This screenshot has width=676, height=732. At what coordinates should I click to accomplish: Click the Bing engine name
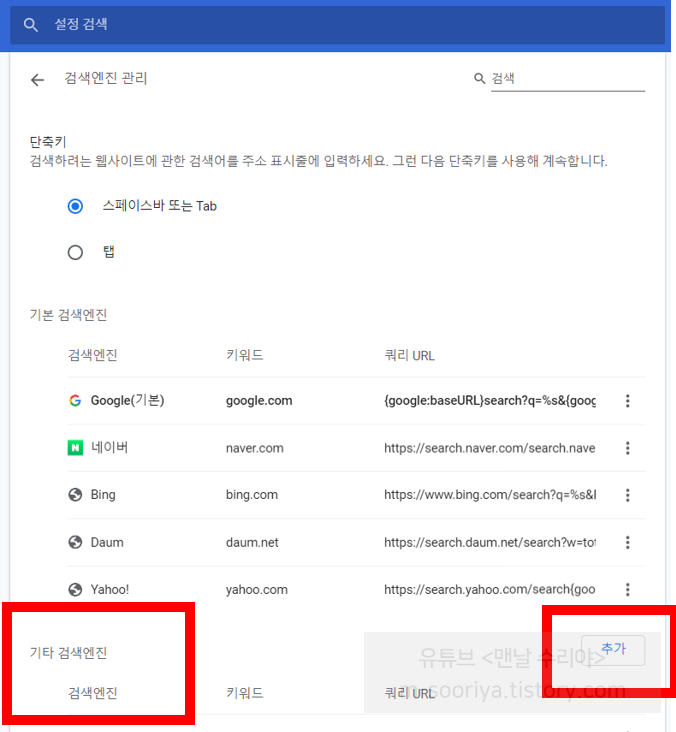(x=103, y=495)
